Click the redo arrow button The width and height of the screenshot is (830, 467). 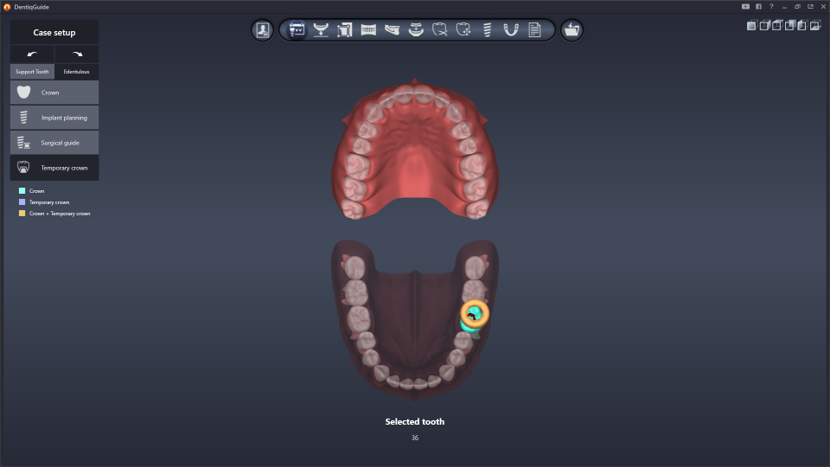[77, 53]
